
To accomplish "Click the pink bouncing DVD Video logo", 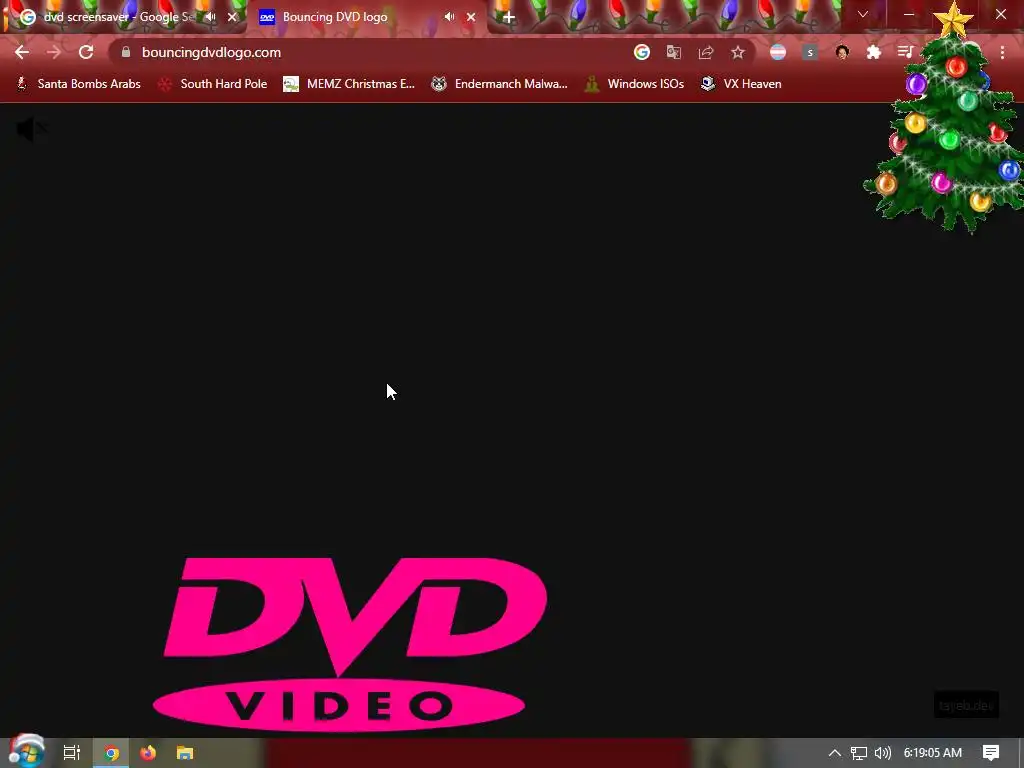I will pos(349,645).
